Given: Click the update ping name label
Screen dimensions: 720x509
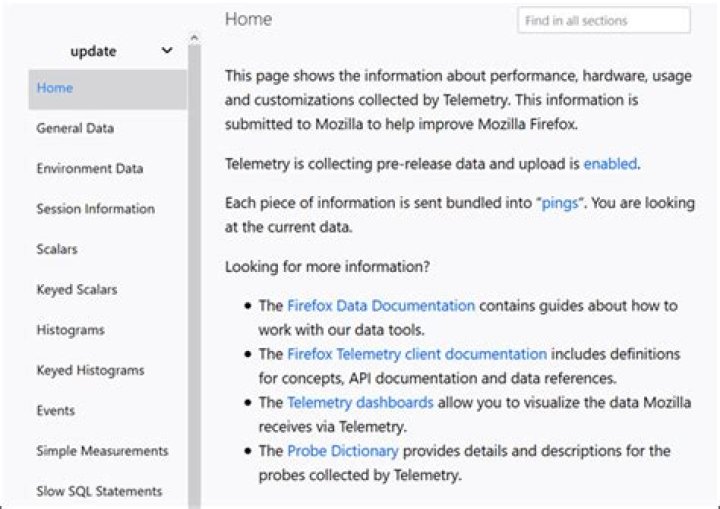Looking at the screenshot, I should tap(93, 51).
